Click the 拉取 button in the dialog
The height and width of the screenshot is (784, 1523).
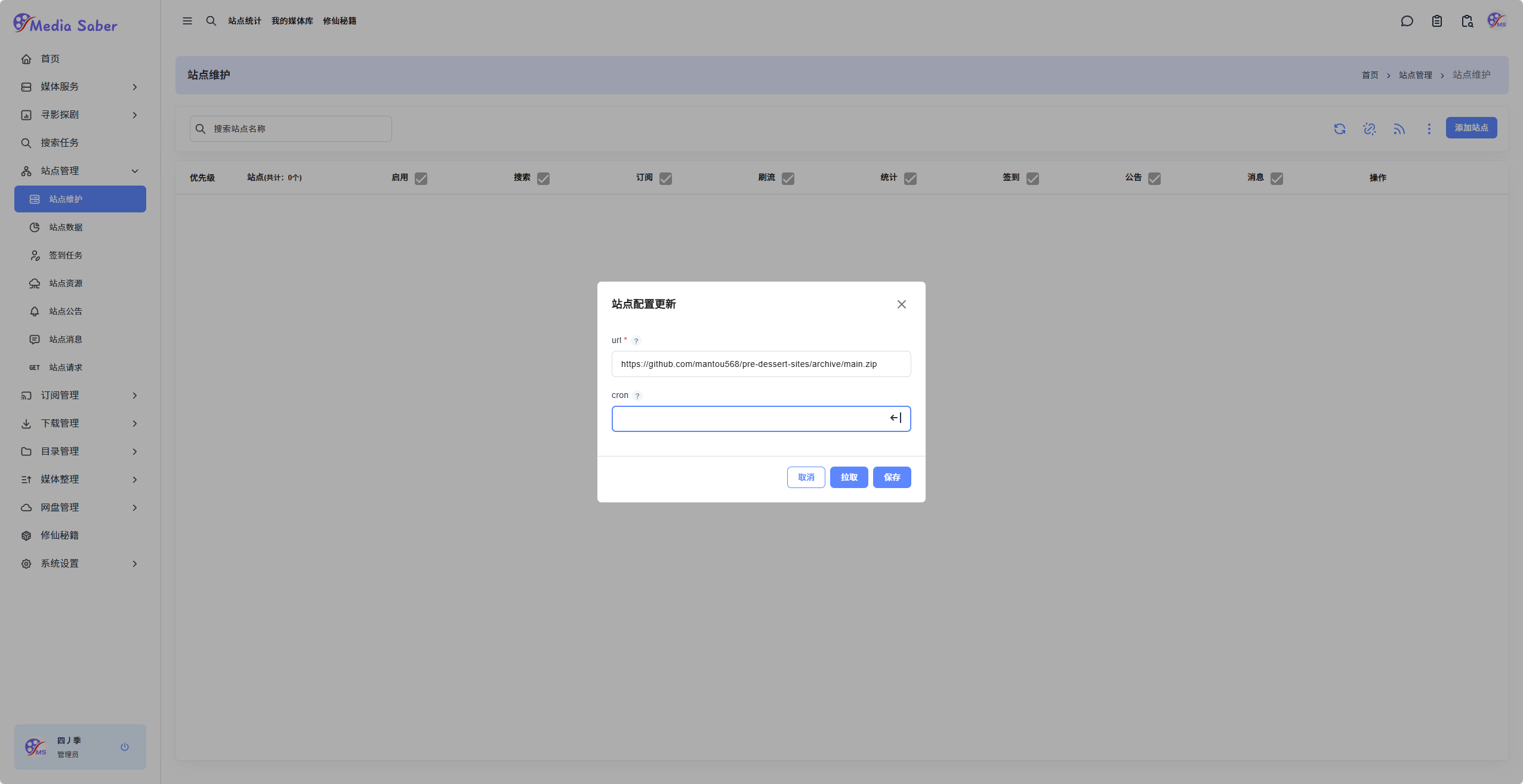pos(849,477)
